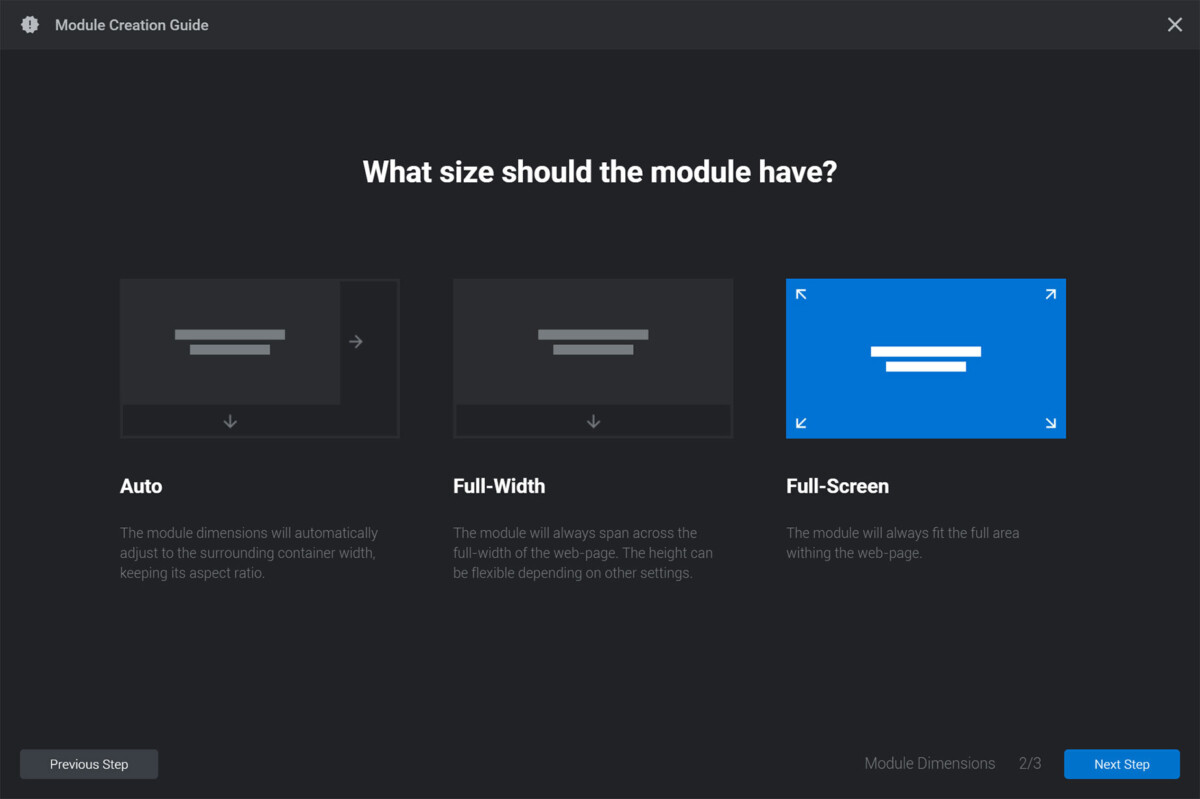Close the Module Creation Guide dialog
Viewport: 1200px width, 799px height.
tap(1175, 24)
